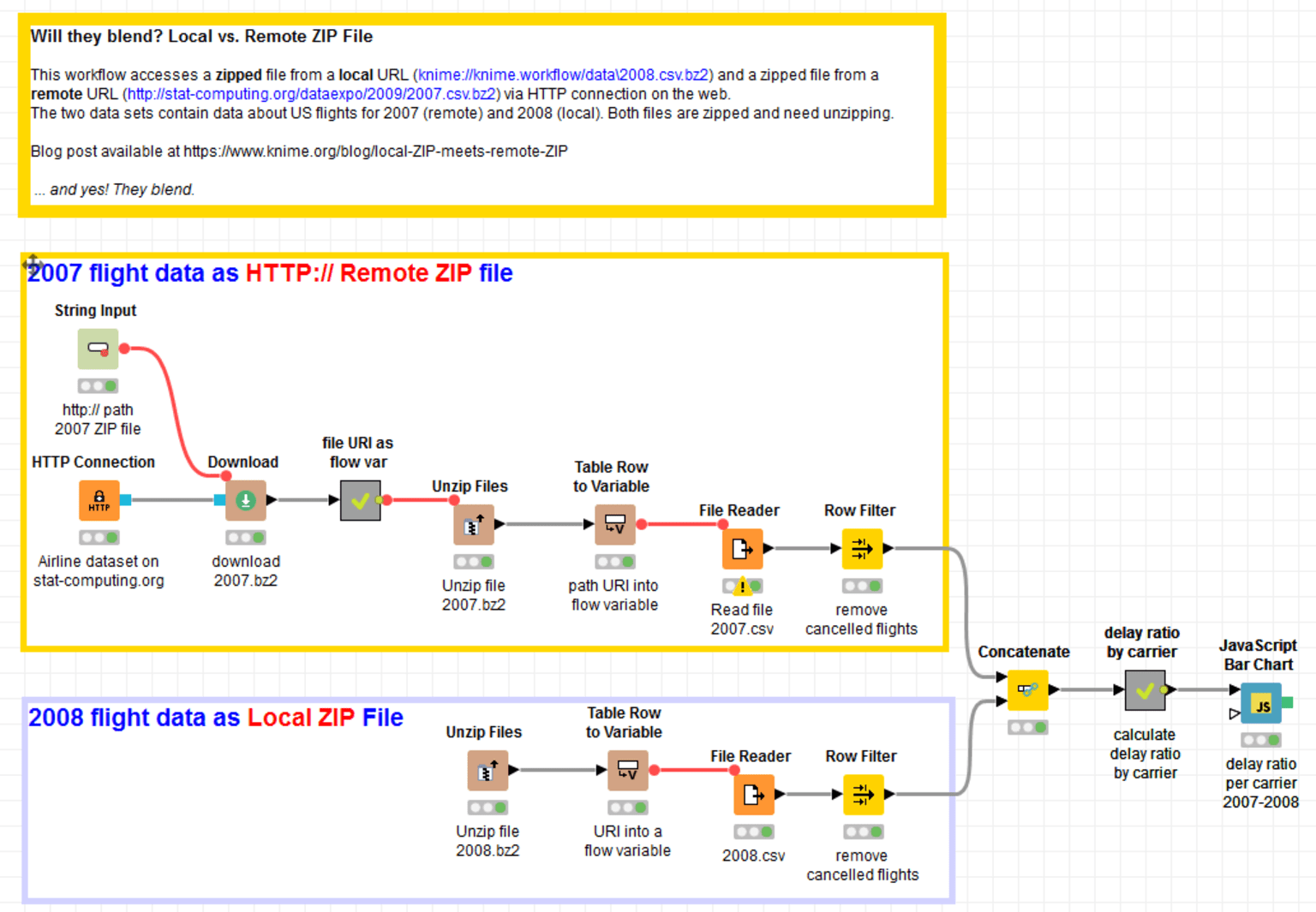Click the 'Unzip file 2007.bz2' label
This screenshot has width=1316, height=912.
(474, 595)
